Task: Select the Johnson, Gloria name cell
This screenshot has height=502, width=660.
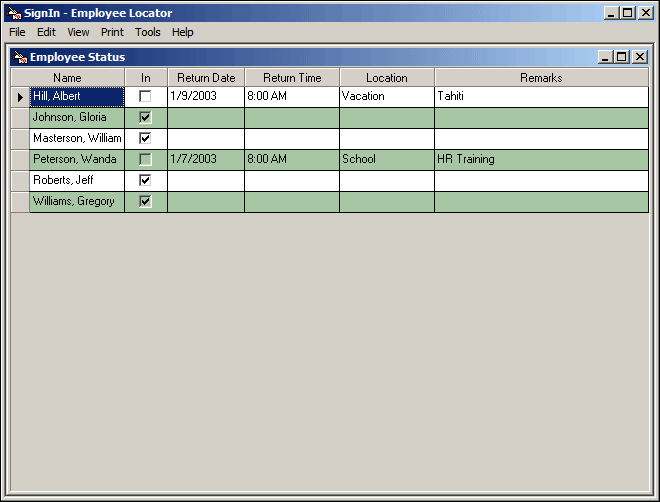Action: [77, 118]
